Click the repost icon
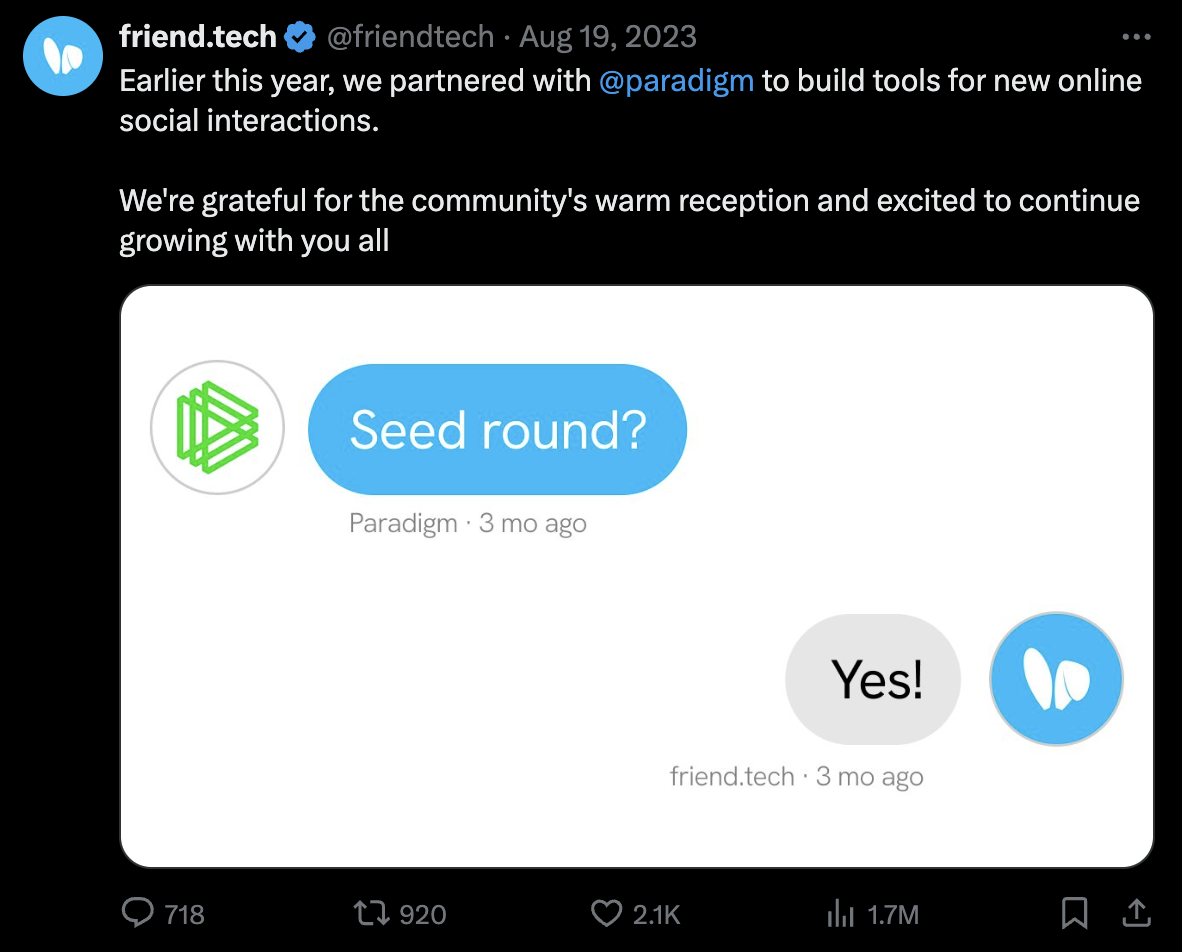The width and height of the screenshot is (1182, 952). (371, 912)
